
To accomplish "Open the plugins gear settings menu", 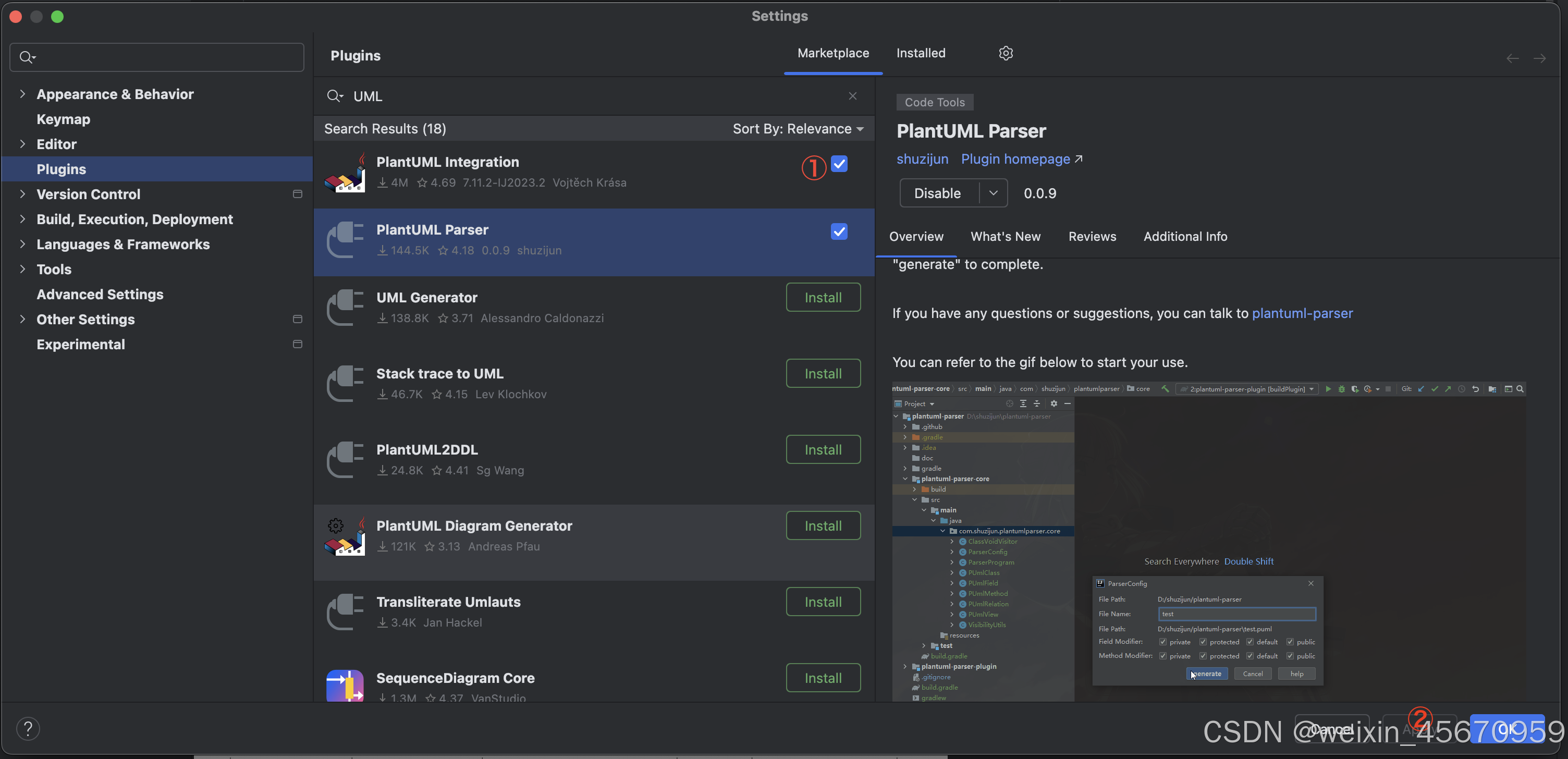I will [x=1006, y=53].
